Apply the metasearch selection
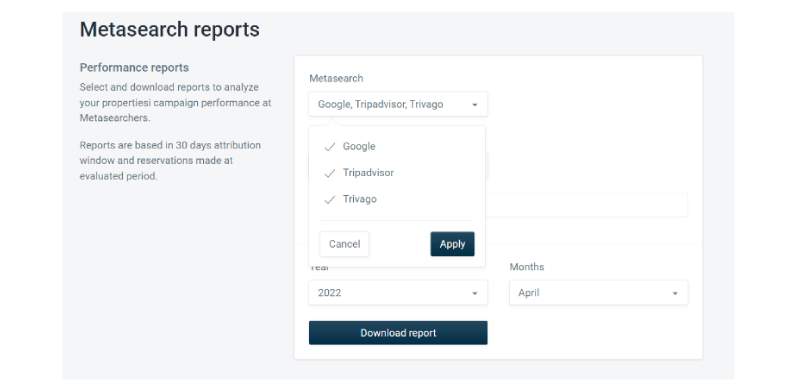800x389 pixels. 452,244
